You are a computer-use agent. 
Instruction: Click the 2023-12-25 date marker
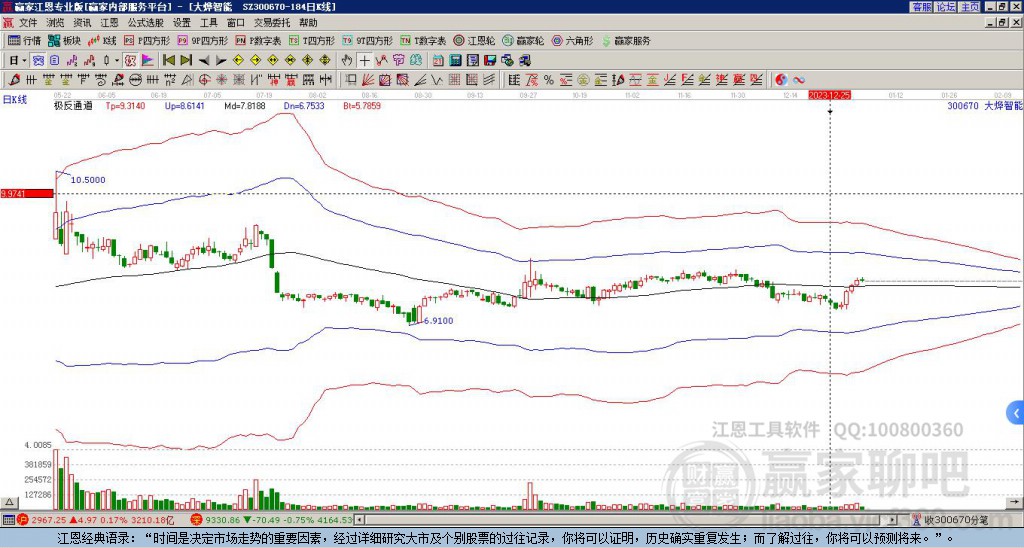829,95
